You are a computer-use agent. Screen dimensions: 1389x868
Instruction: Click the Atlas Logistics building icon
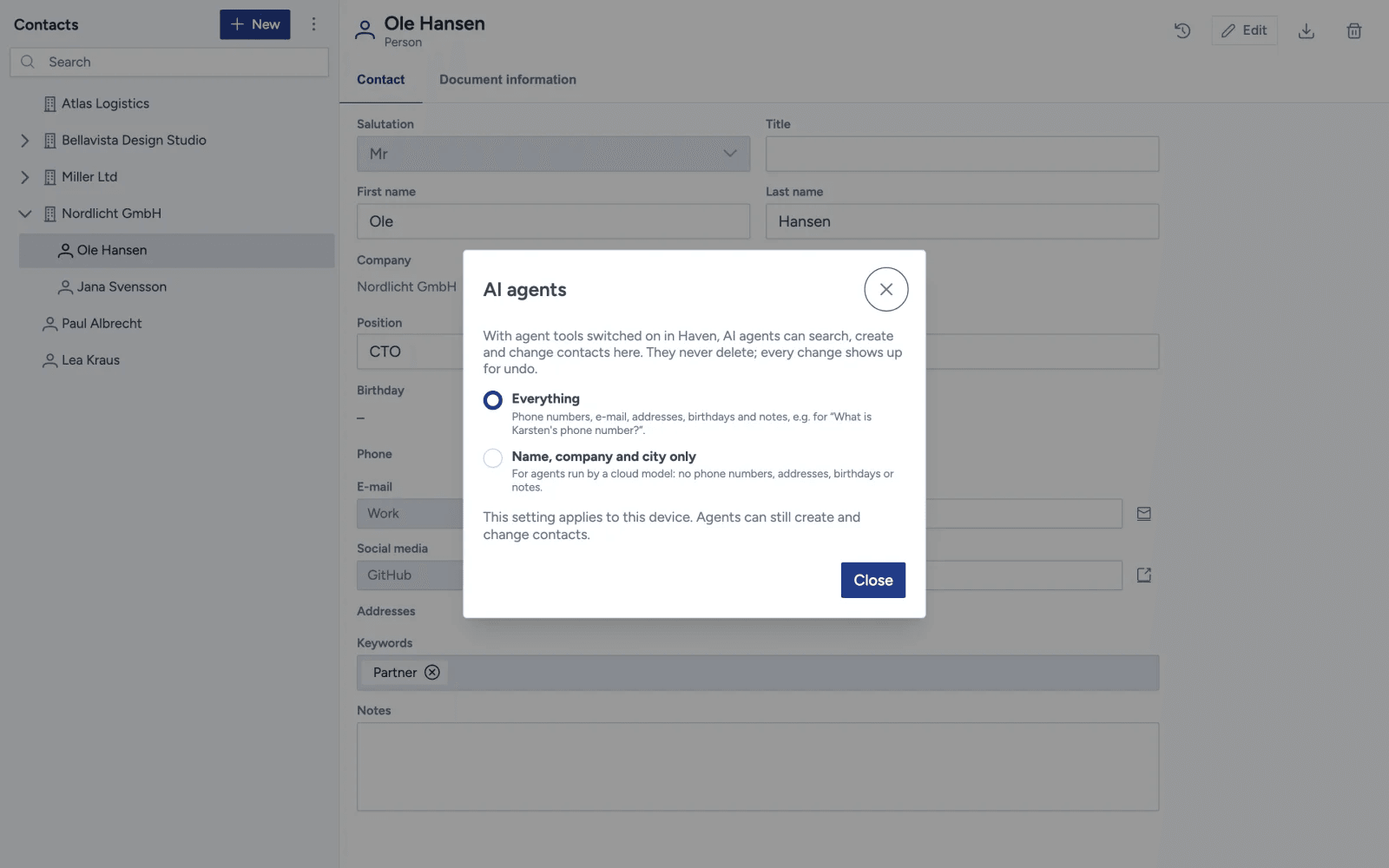(49, 104)
